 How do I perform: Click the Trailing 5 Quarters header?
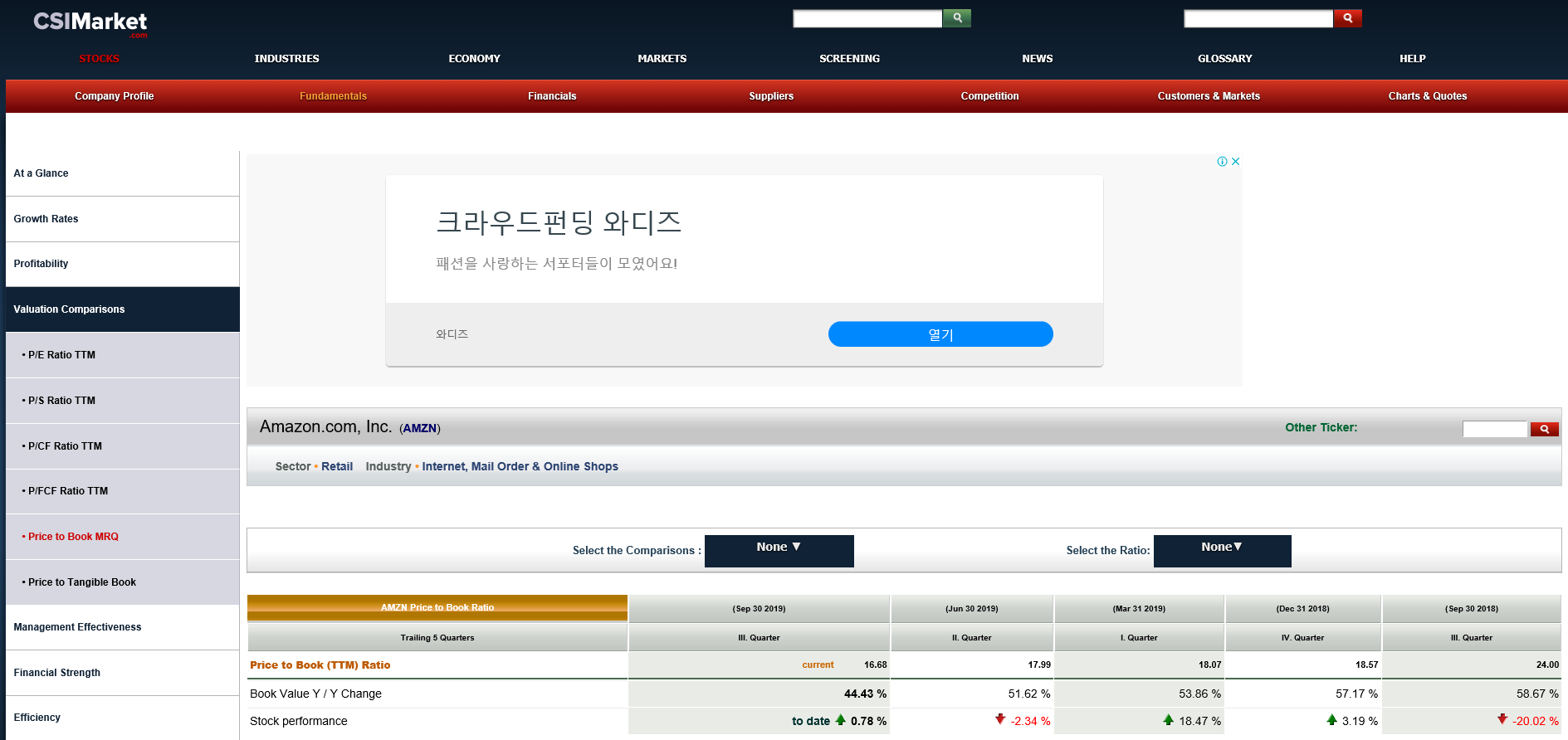point(437,638)
